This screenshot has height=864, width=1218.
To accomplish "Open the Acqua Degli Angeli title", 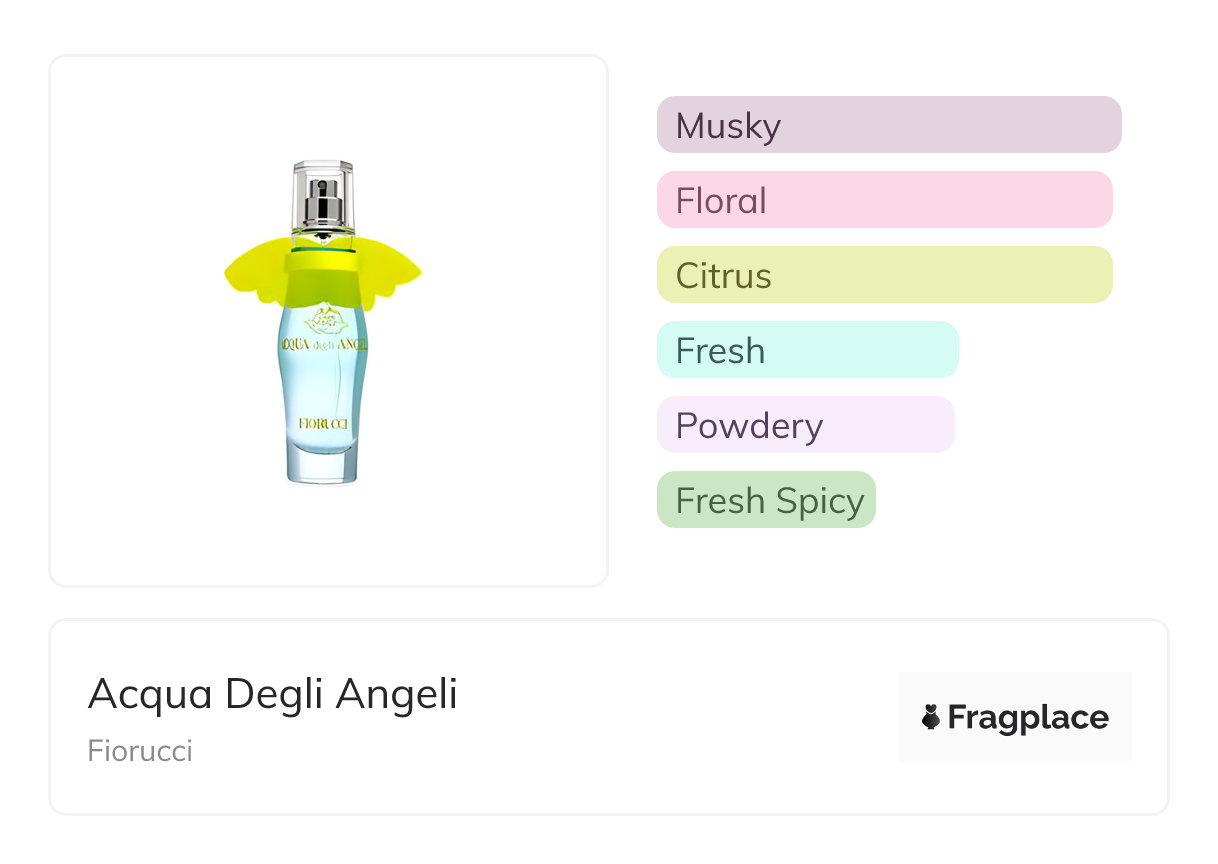I will click(272, 694).
